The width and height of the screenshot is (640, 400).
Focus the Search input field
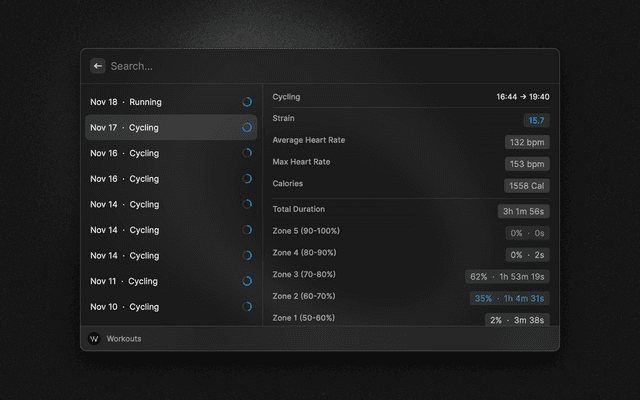pyautogui.click(x=320, y=66)
